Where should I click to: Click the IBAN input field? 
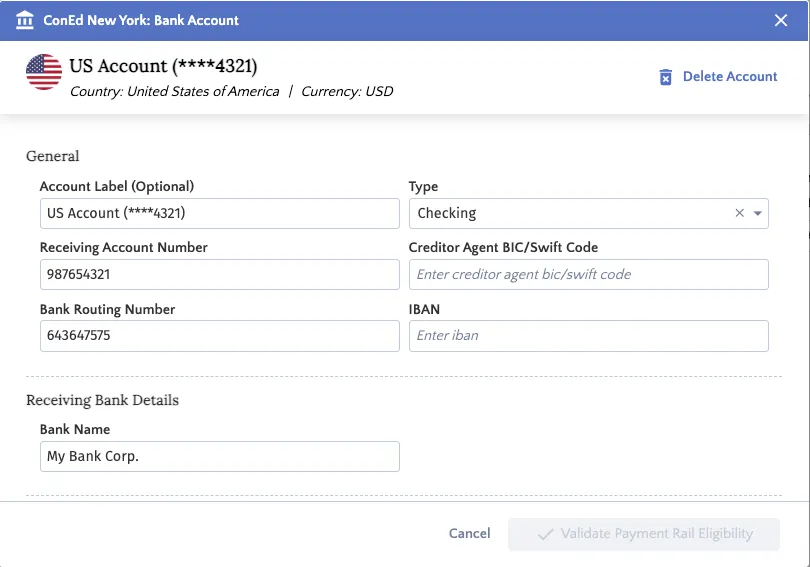(588, 336)
